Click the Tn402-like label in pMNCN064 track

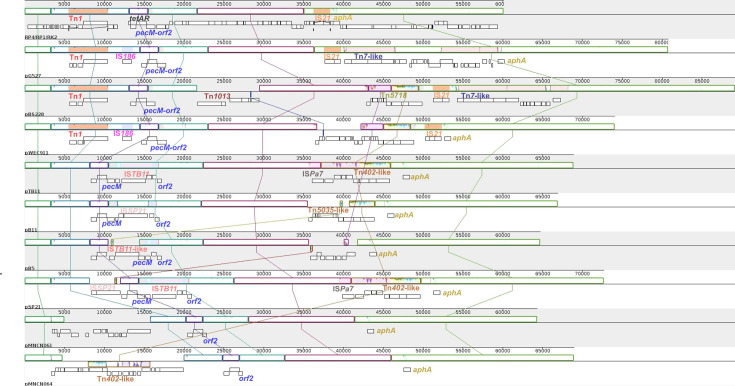coord(115,378)
